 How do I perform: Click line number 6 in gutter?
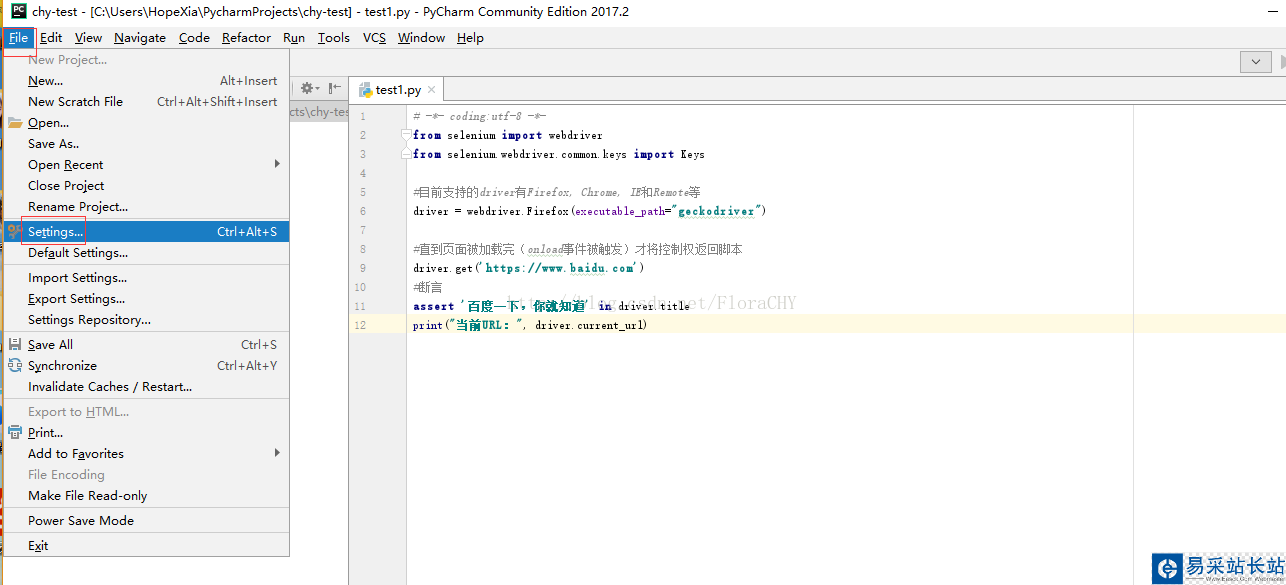362,211
